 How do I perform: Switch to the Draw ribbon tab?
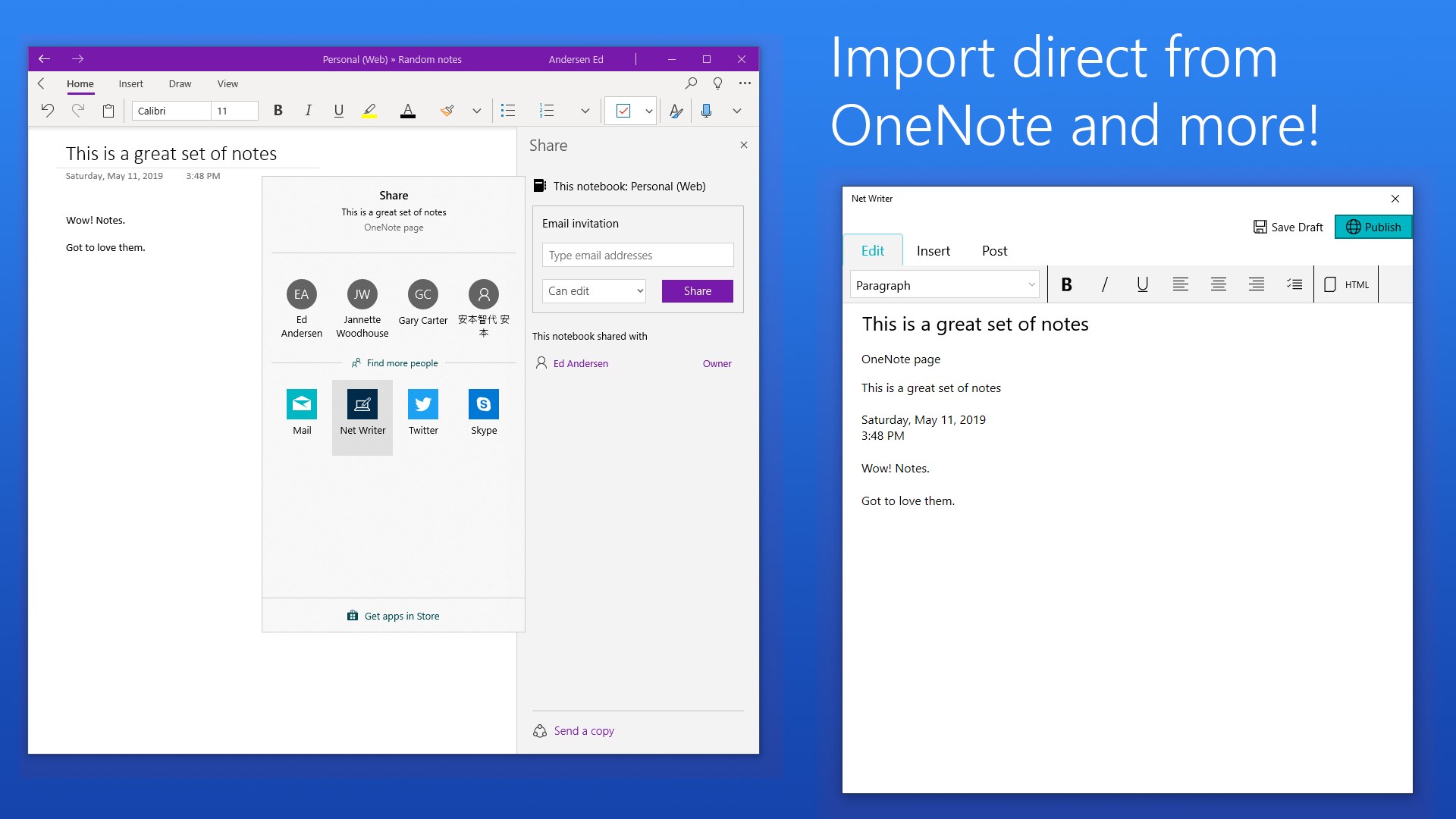(x=180, y=84)
